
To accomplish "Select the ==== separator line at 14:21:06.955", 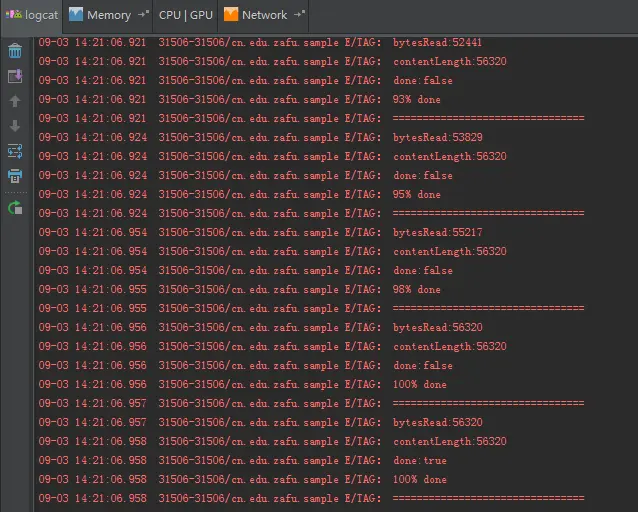I will [312, 309].
